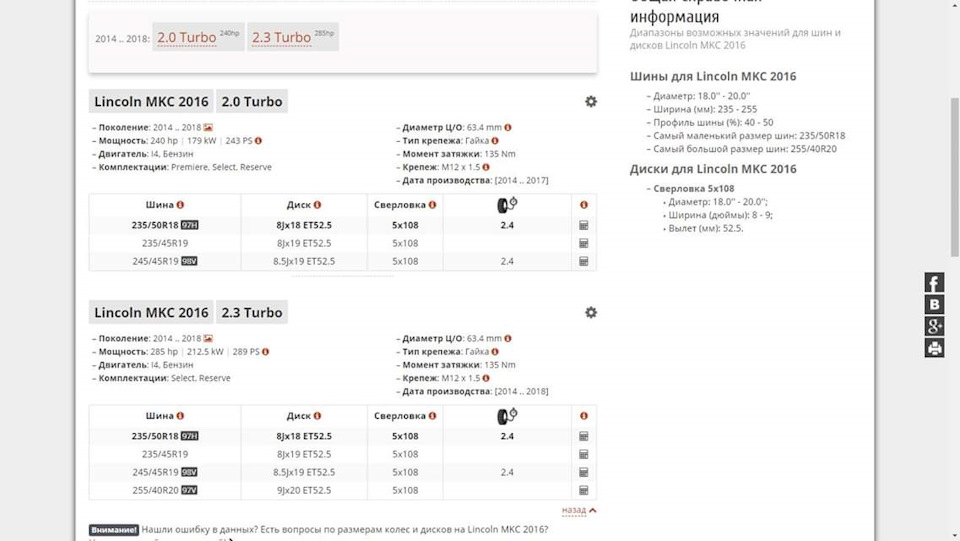Open the 2.3 Turbo engine link

tap(281, 37)
